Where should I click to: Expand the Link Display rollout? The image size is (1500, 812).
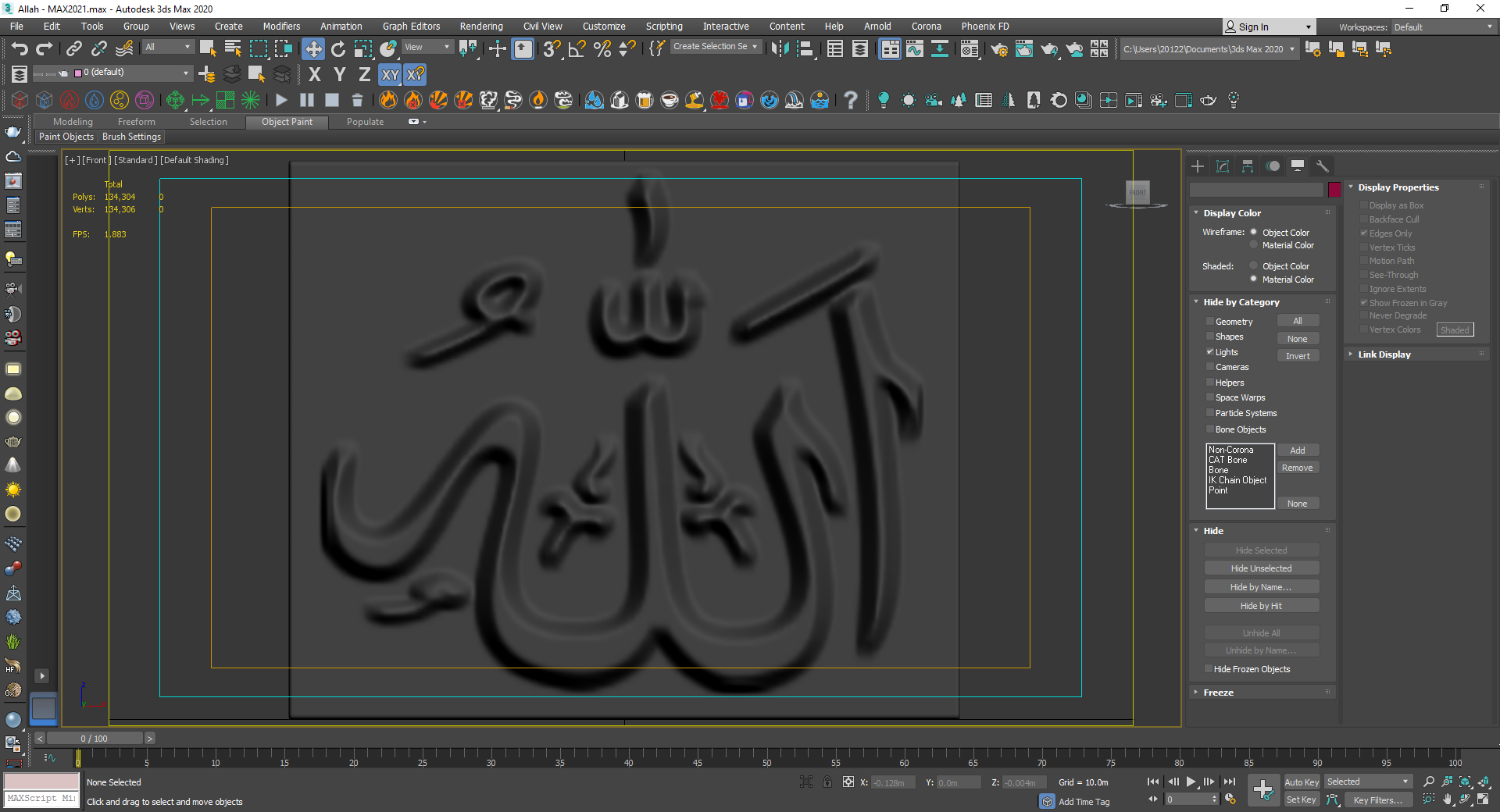(x=1384, y=354)
